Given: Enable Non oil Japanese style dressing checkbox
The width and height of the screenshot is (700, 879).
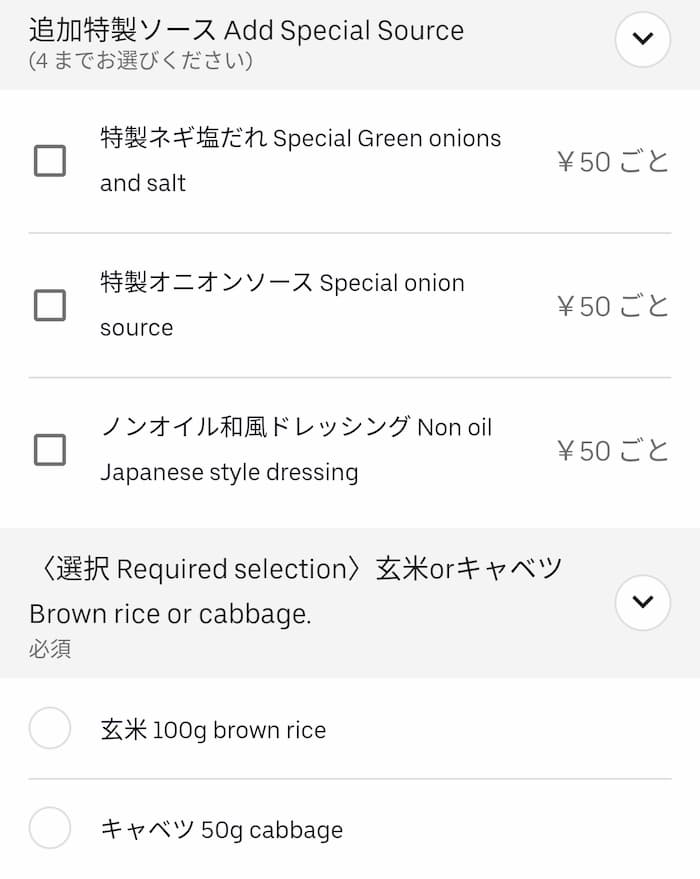Looking at the screenshot, I should click(x=50, y=450).
